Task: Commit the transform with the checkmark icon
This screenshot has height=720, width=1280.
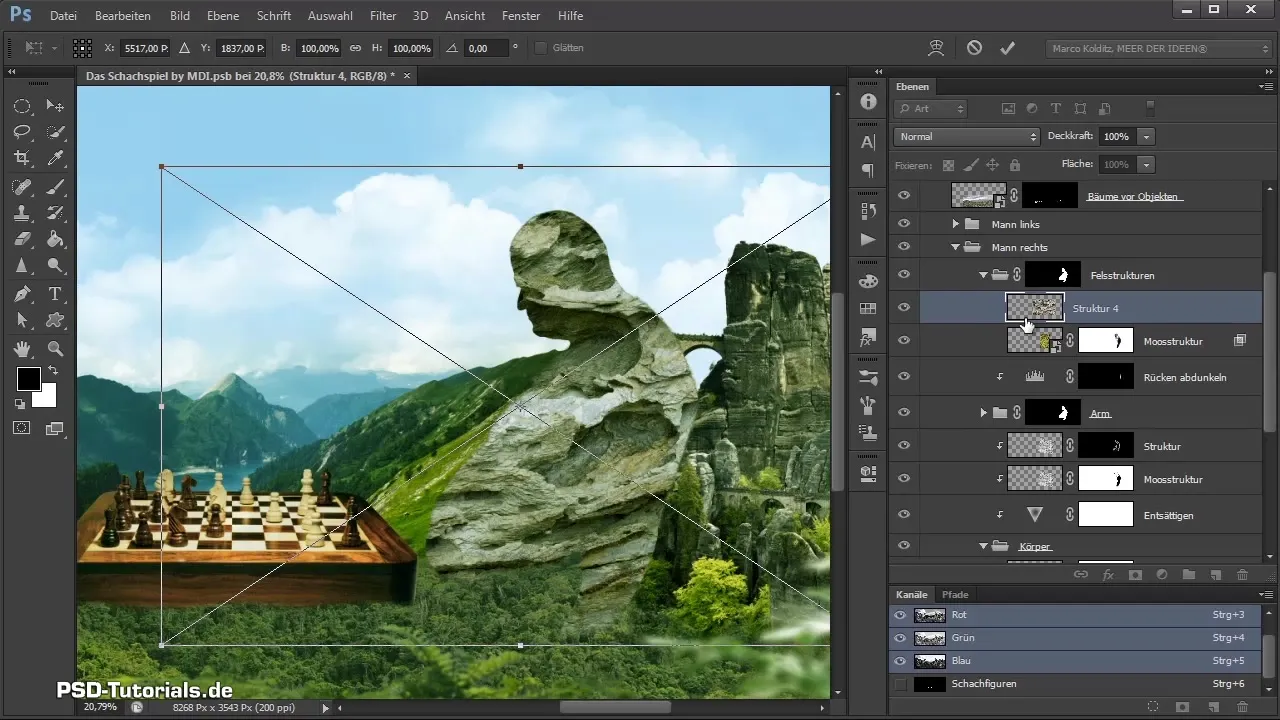Action: pos(1007,47)
